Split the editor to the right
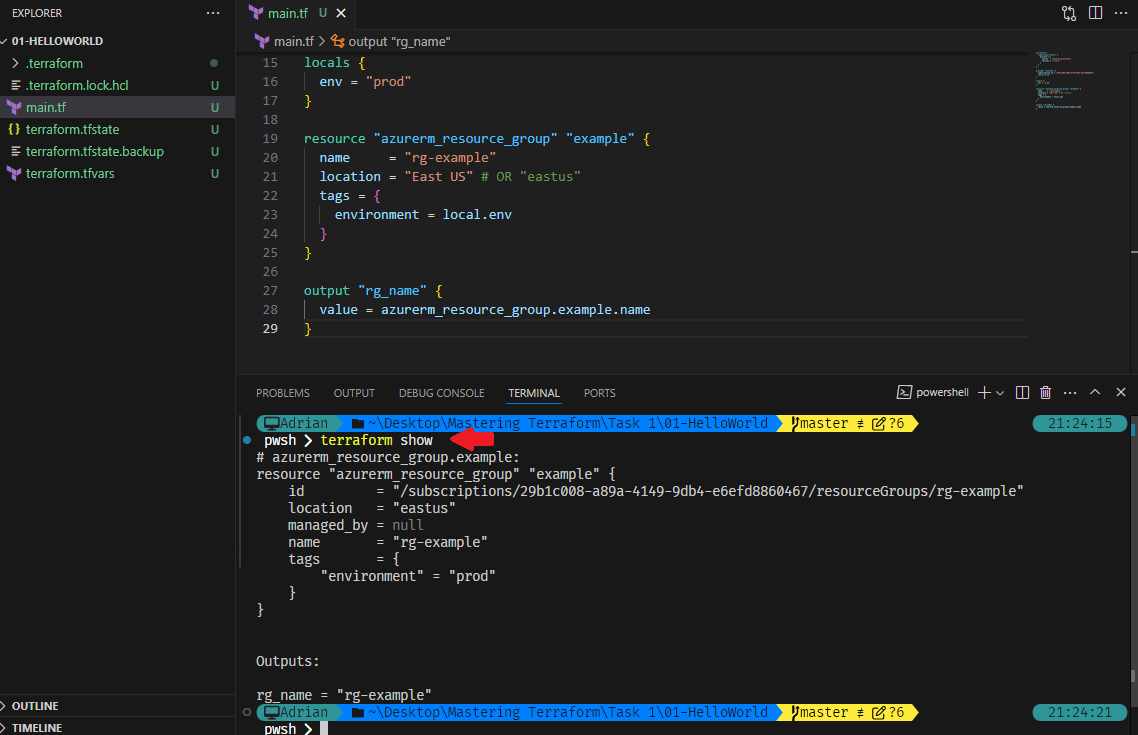This screenshot has height=735, width=1138. tap(1095, 13)
